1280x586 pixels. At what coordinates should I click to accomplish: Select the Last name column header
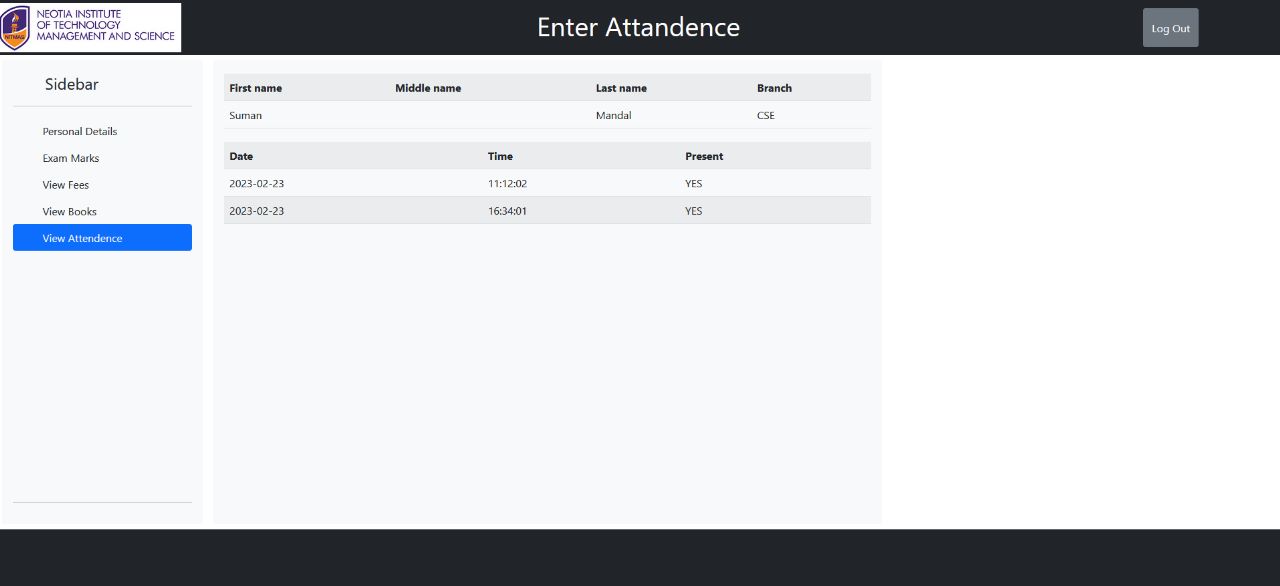(x=621, y=88)
